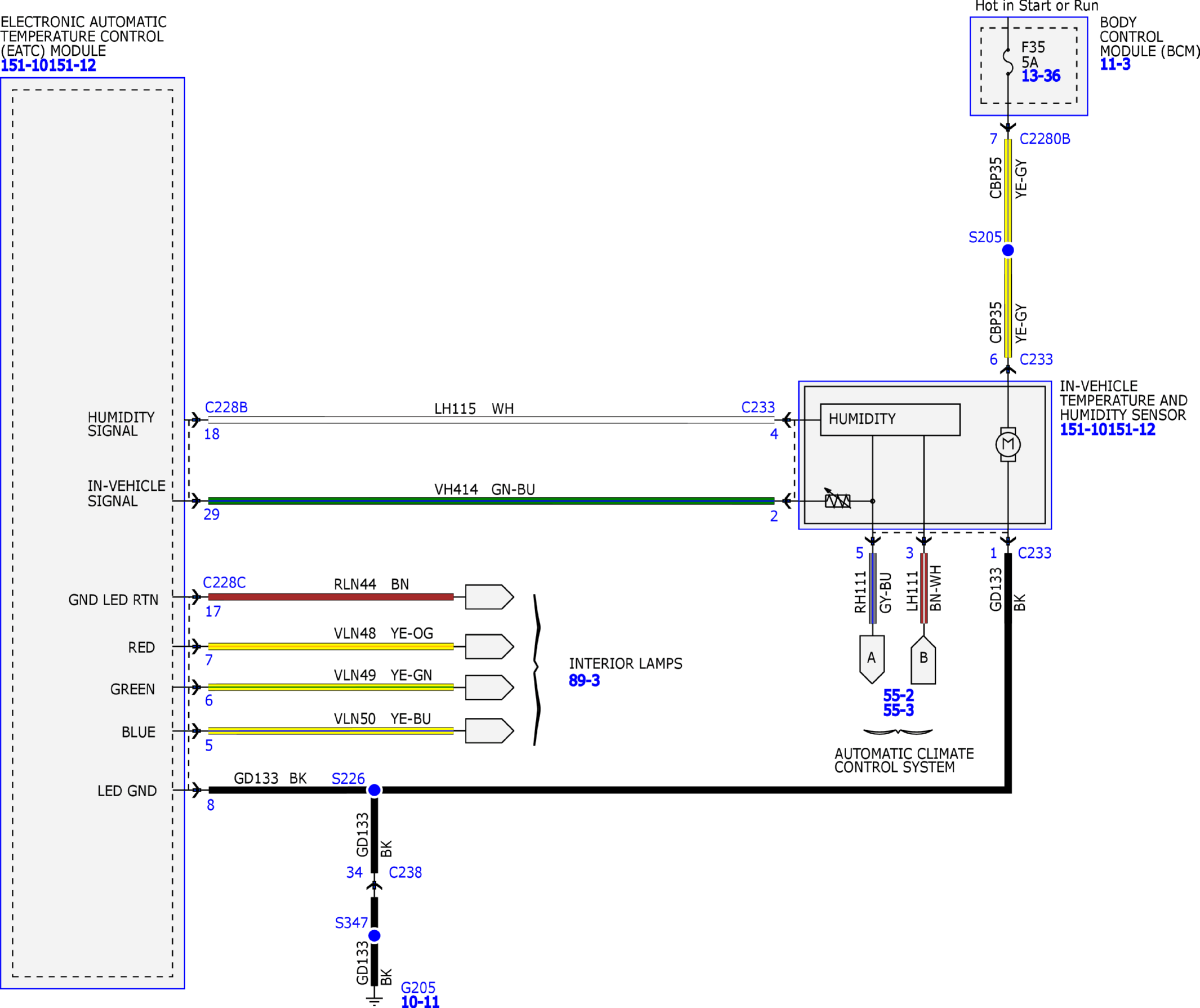
Task: Open the page reference 55-3
Action: [x=898, y=711]
